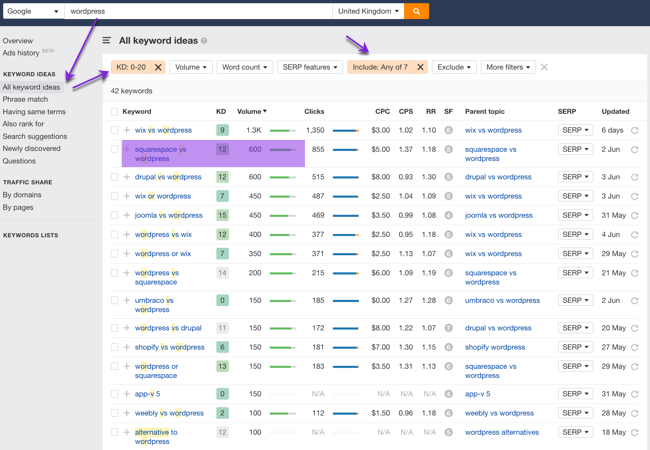Toggle the hamburger sidebar menu icon
The height and width of the screenshot is (450, 650).
tap(107, 41)
